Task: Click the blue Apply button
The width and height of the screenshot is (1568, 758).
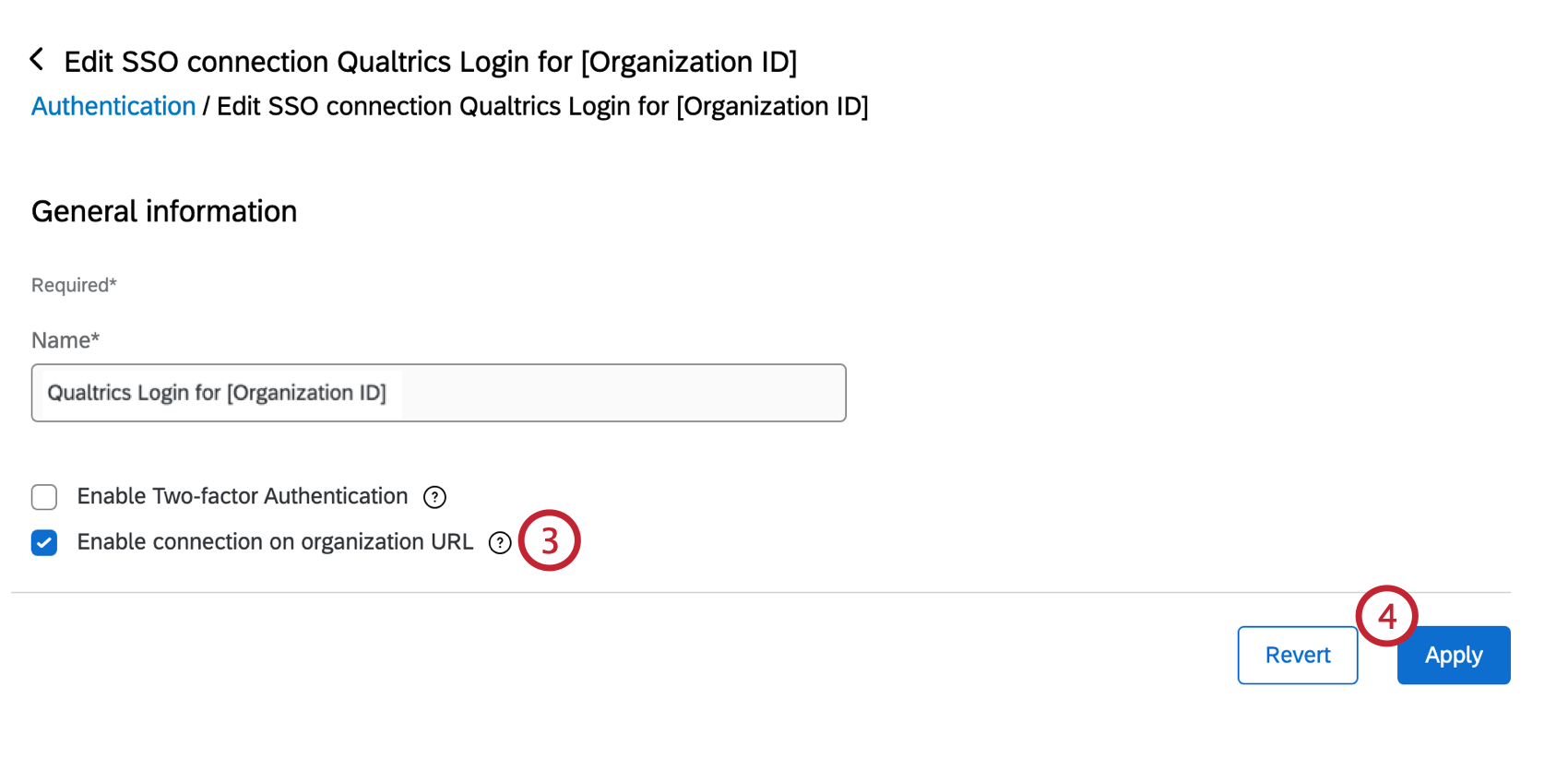Action: coord(1454,656)
